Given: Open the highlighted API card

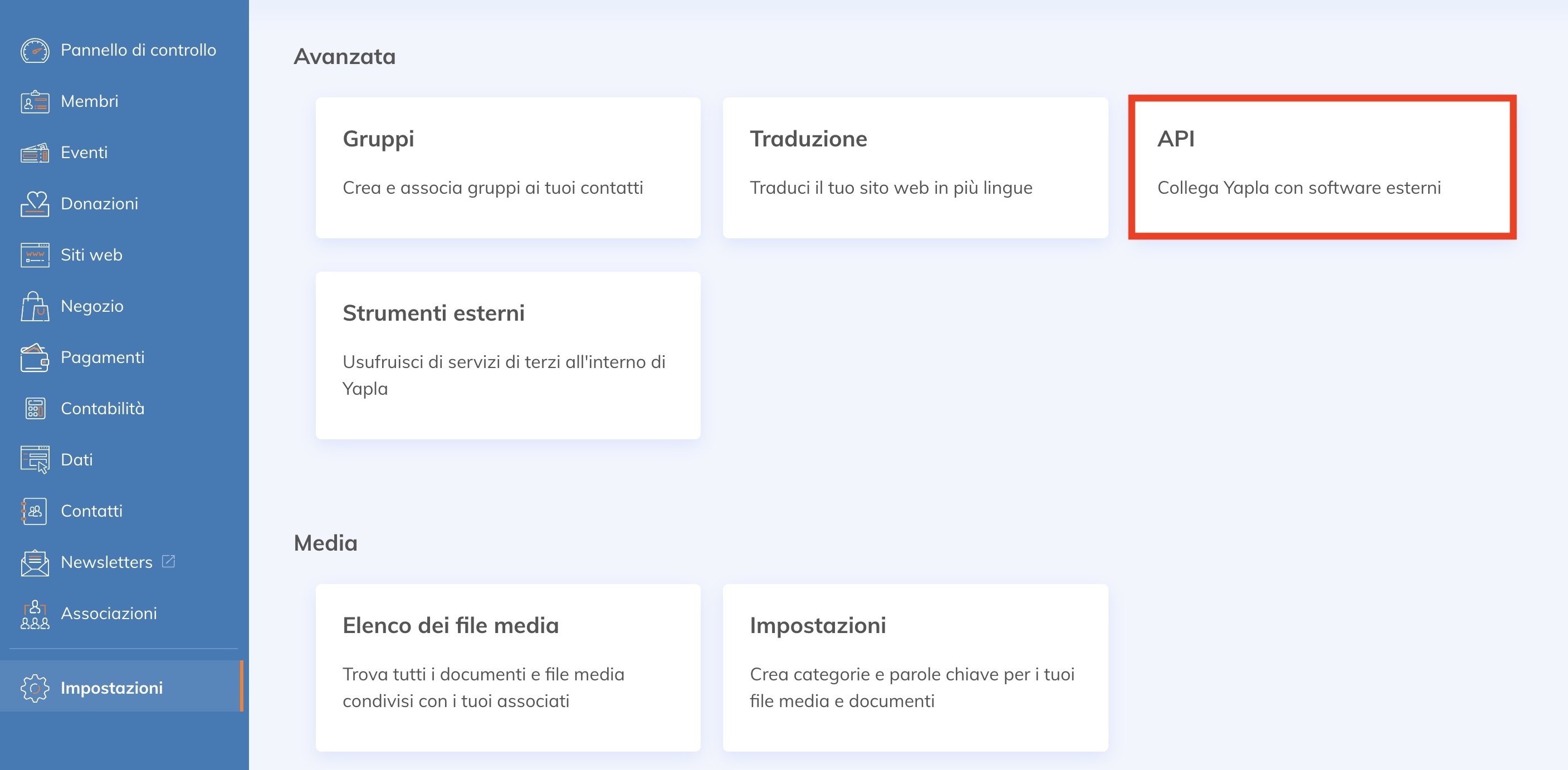Looking at the screenshot, I should coord(1321,167).
